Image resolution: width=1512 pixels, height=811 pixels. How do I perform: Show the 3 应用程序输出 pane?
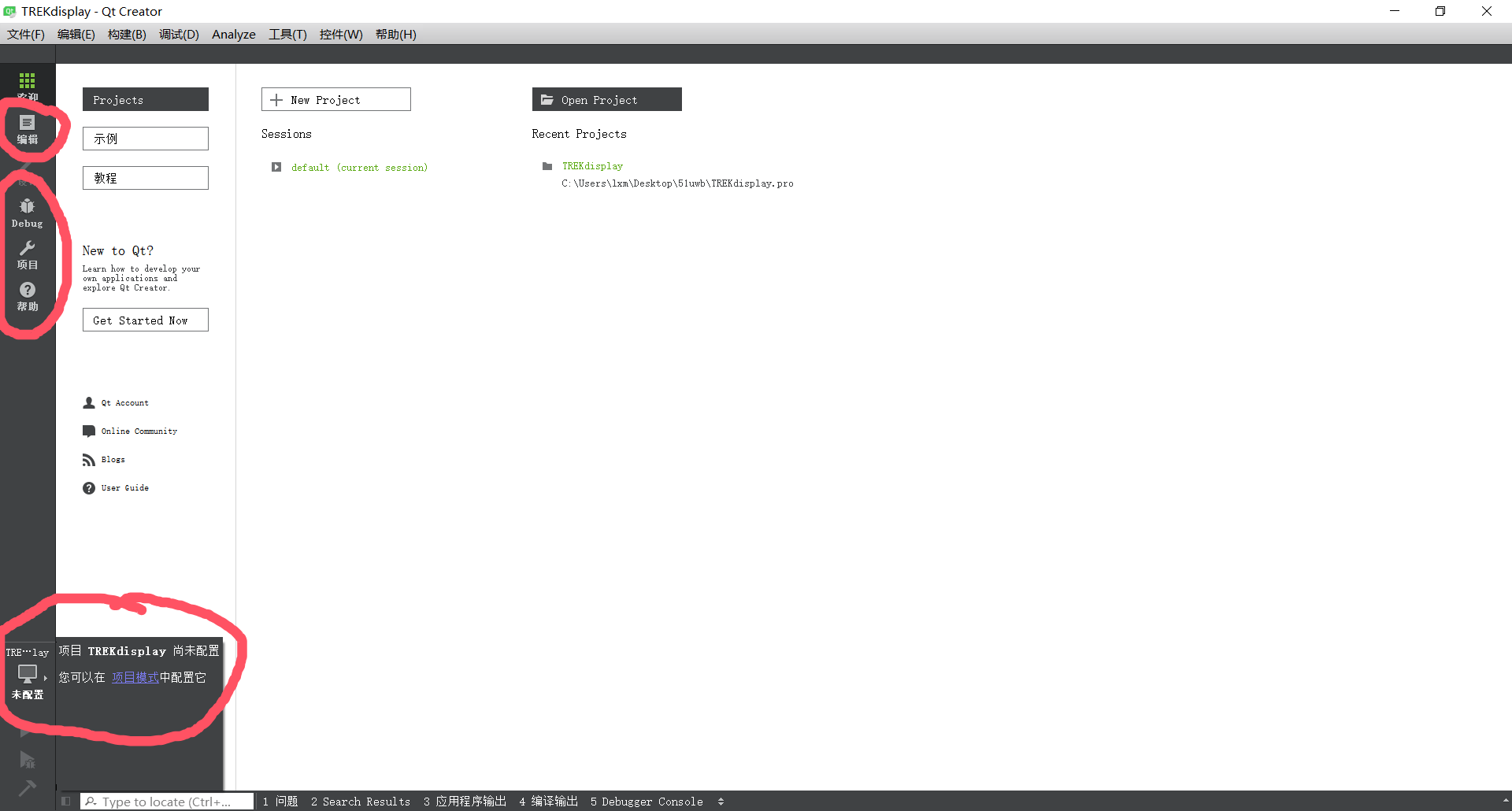[465, 802]
